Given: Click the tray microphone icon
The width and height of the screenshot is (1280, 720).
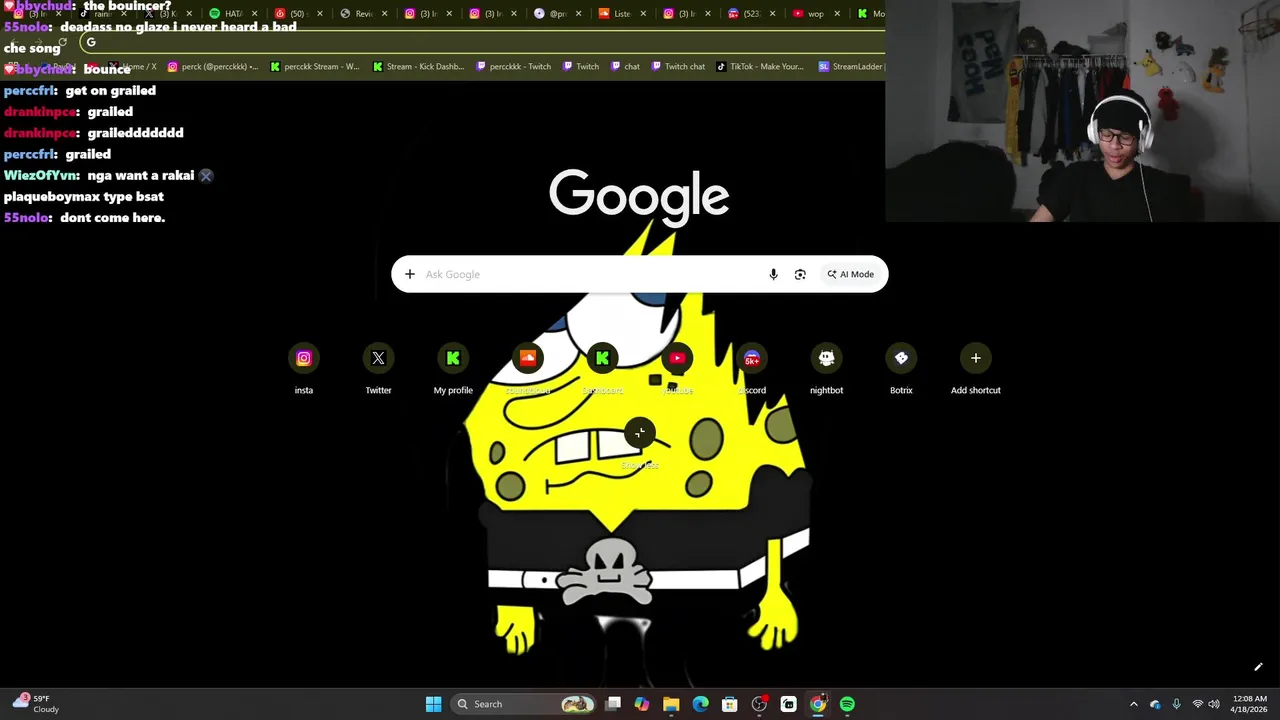Looking at the screenshot, I should pyautogui.click(x=1176, y=704).
